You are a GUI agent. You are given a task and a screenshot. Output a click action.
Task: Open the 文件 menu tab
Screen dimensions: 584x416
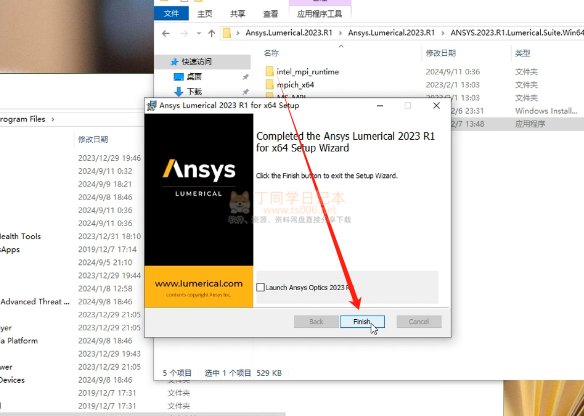[171, 14]
